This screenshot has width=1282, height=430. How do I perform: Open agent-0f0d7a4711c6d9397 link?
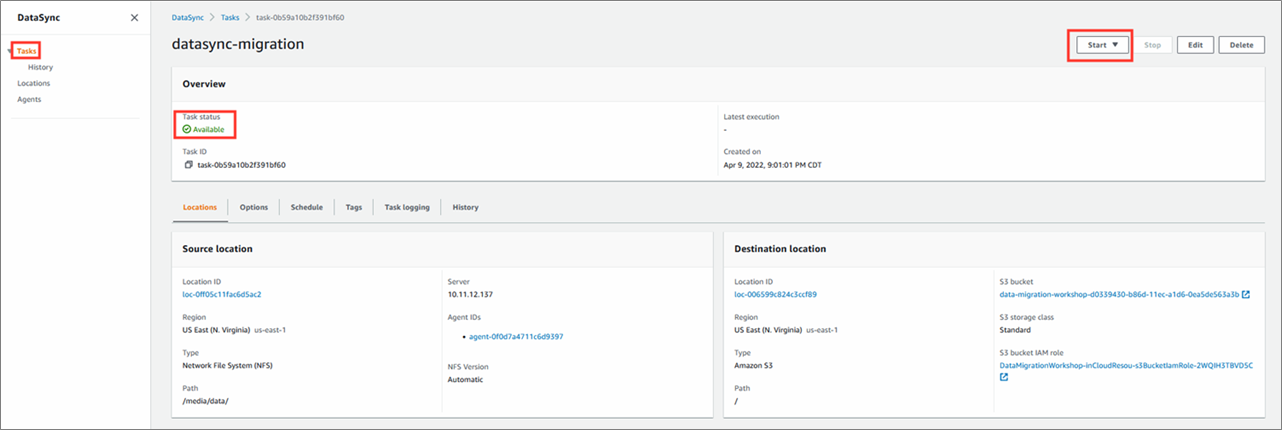(516, 337)
